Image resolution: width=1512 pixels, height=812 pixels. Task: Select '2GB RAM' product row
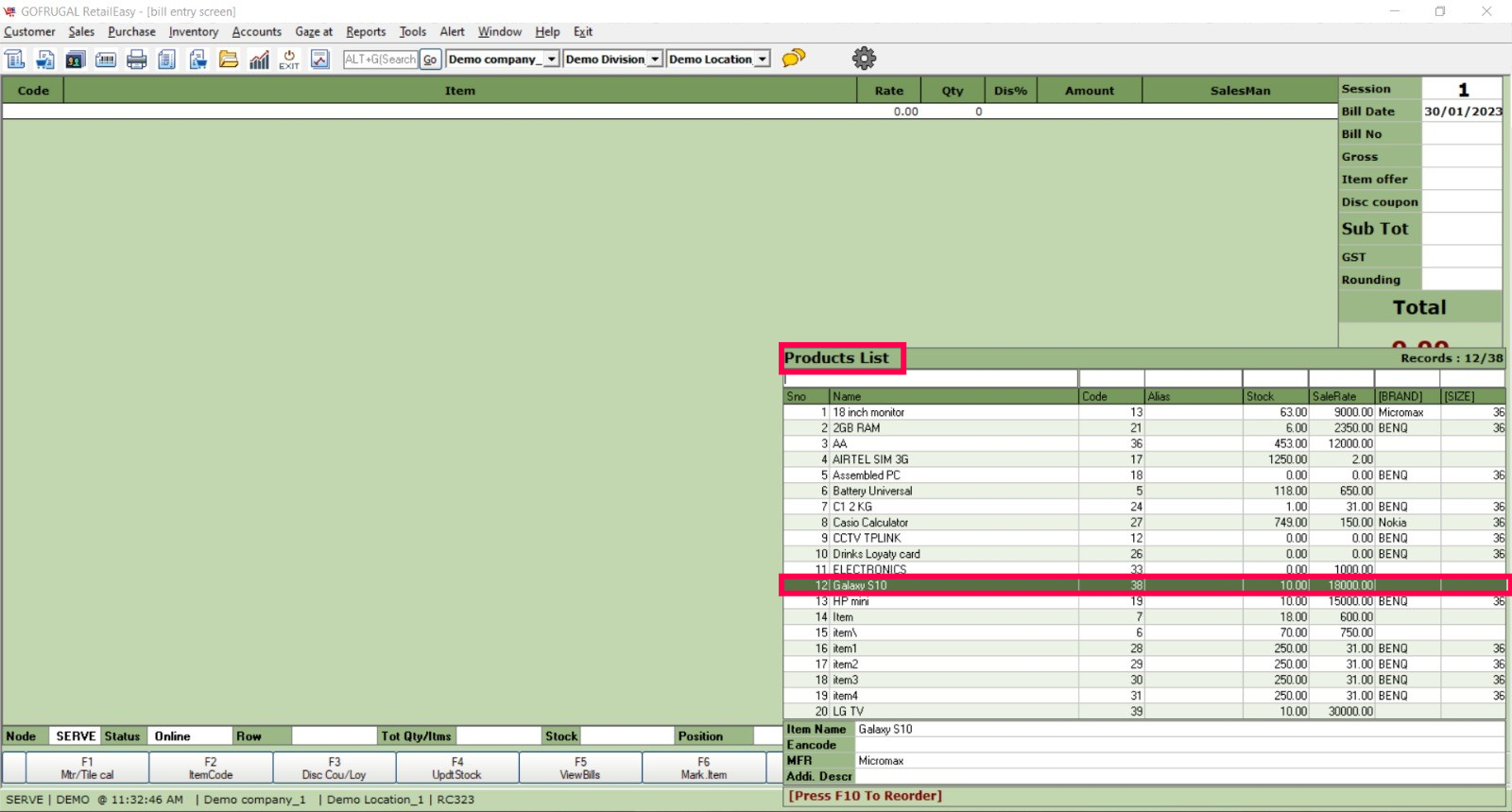coord(1144,428)
